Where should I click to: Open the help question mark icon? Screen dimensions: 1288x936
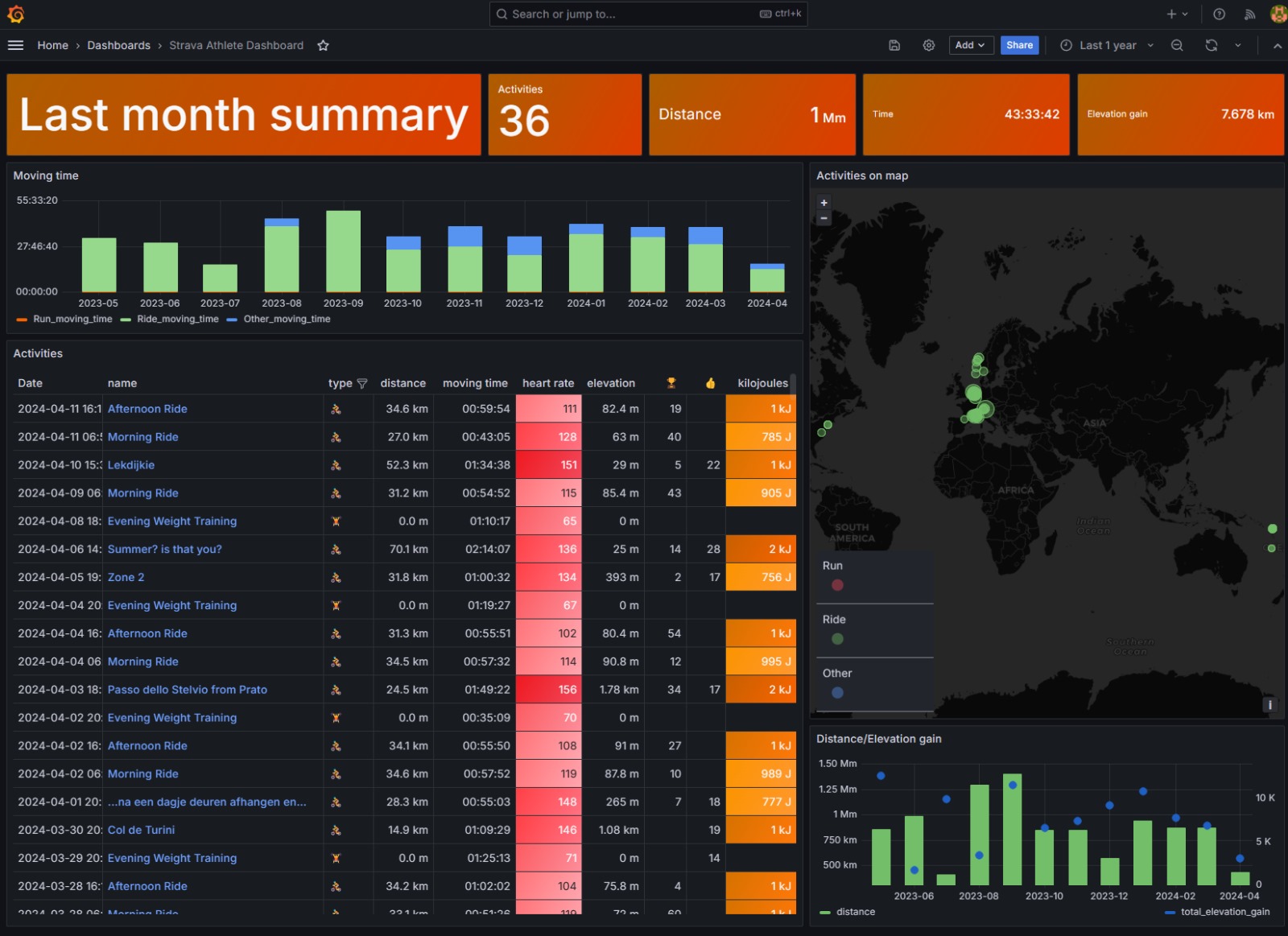click(1219, 14)
